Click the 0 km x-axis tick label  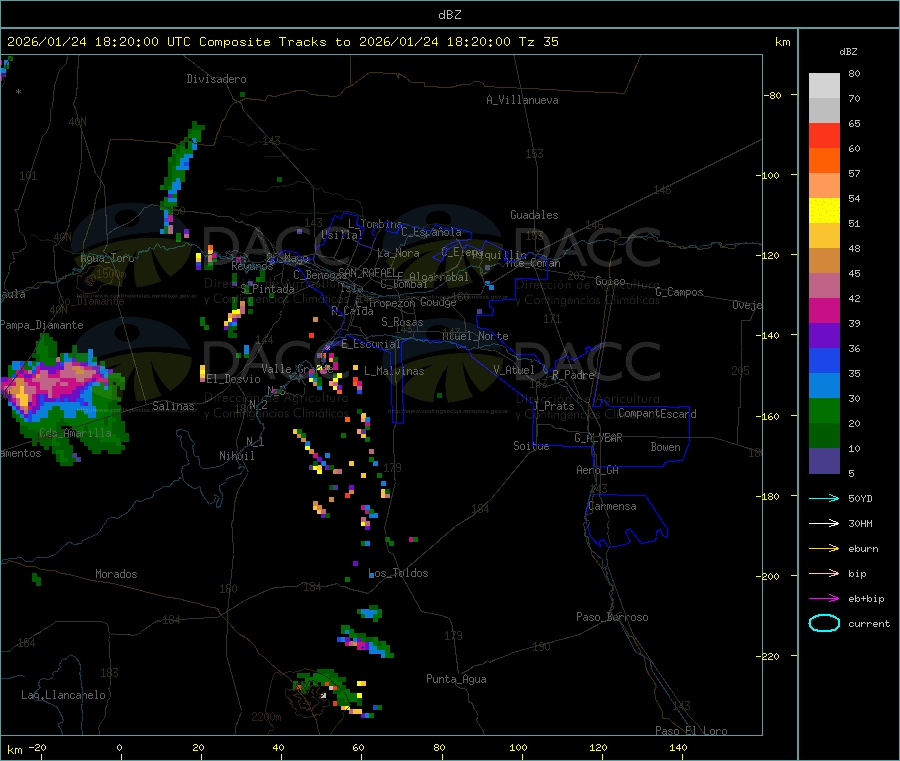[119, 747]
